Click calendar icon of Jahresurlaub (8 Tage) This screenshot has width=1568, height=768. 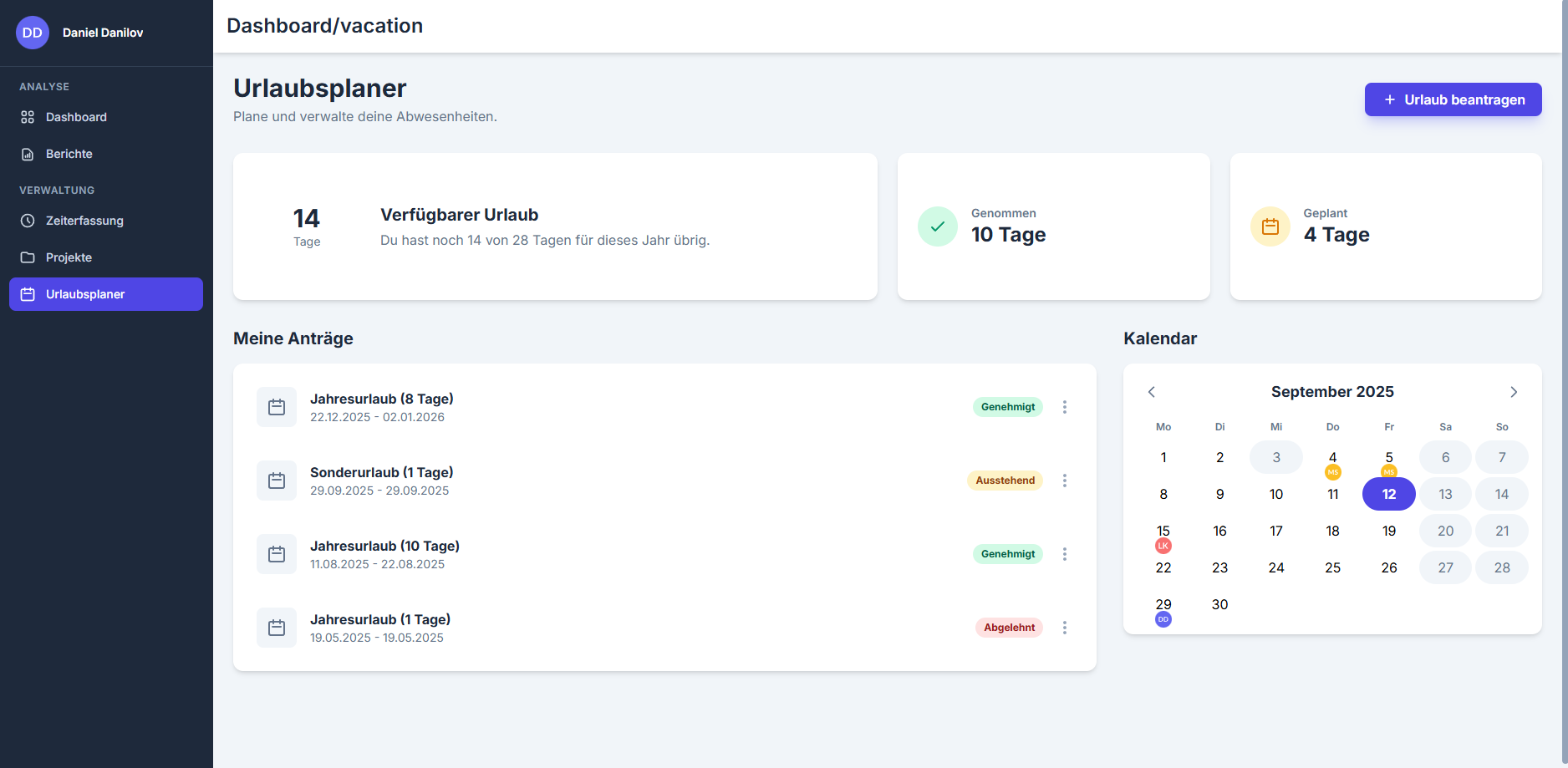click(x=277, y=407)
